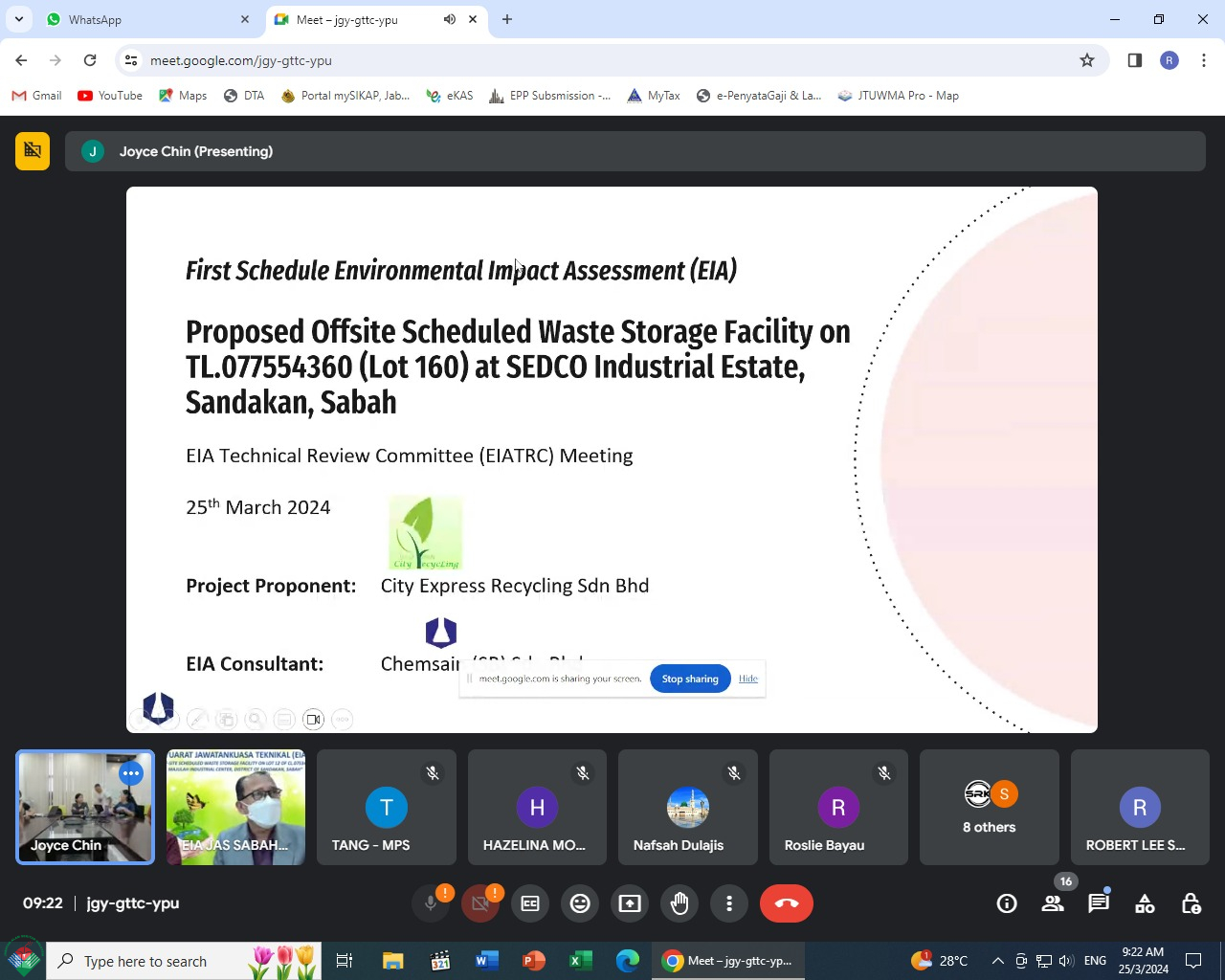This screenshot has height=980, width=1225.
Task: Show hidden system tray icons chevron
Action: (997, 961)
